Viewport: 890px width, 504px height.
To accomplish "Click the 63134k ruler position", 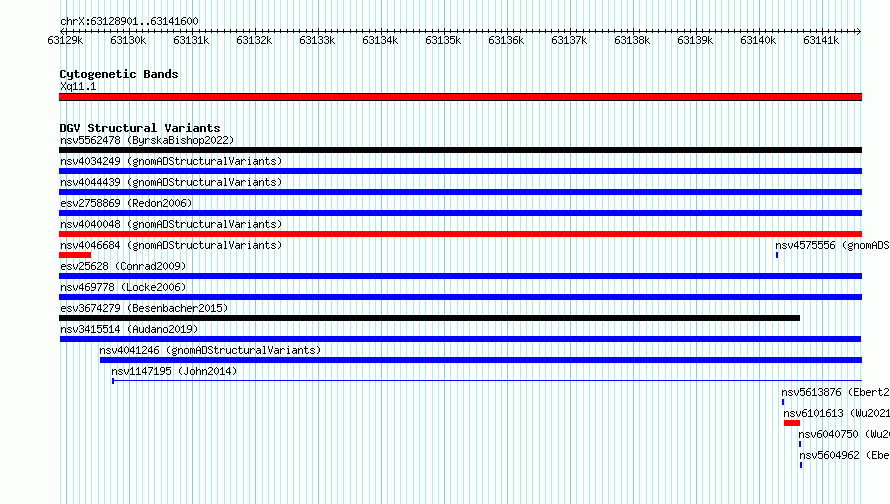I will click(x=380, y=40).
